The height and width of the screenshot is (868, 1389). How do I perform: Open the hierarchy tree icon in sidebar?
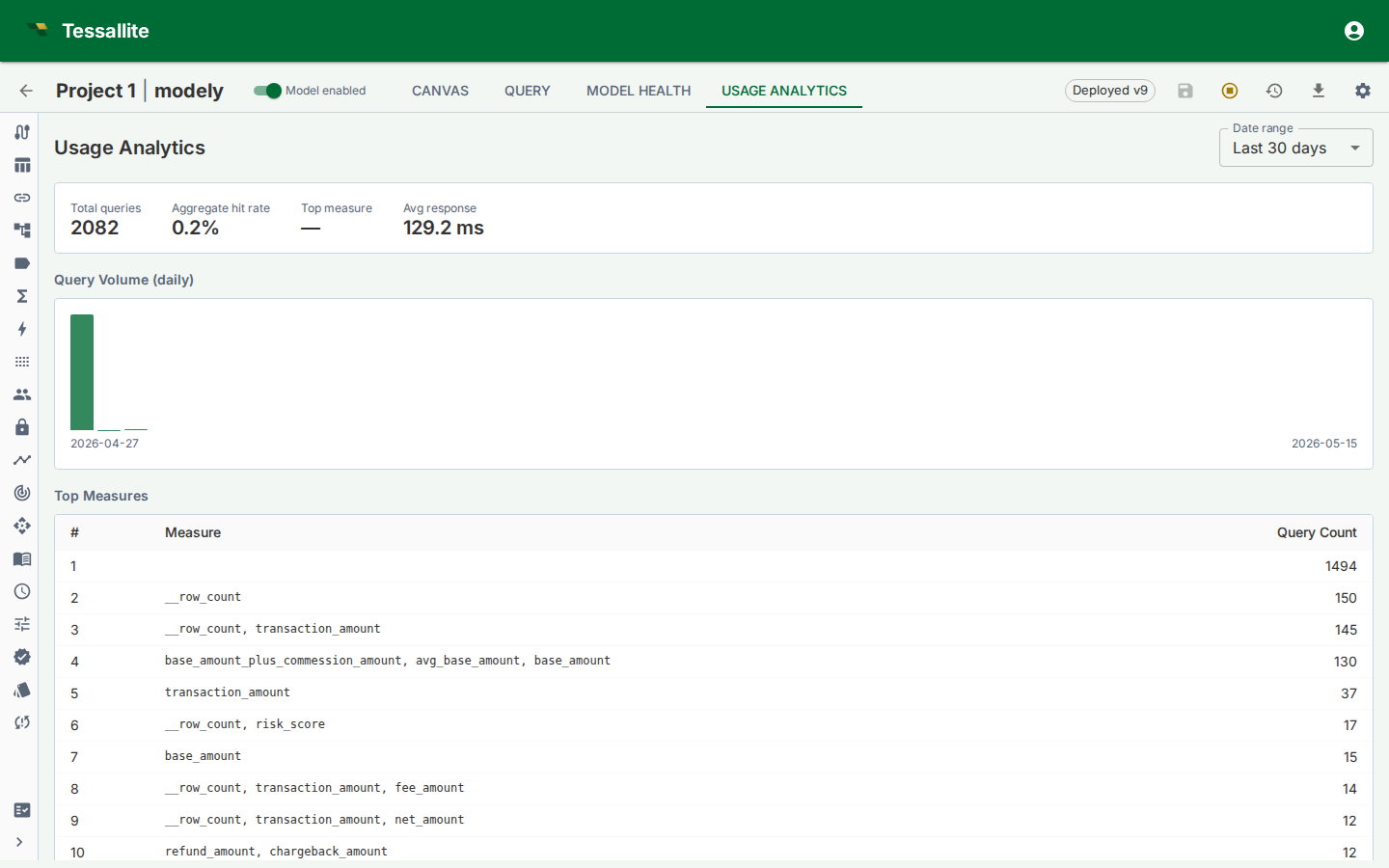tap(22, 231)
